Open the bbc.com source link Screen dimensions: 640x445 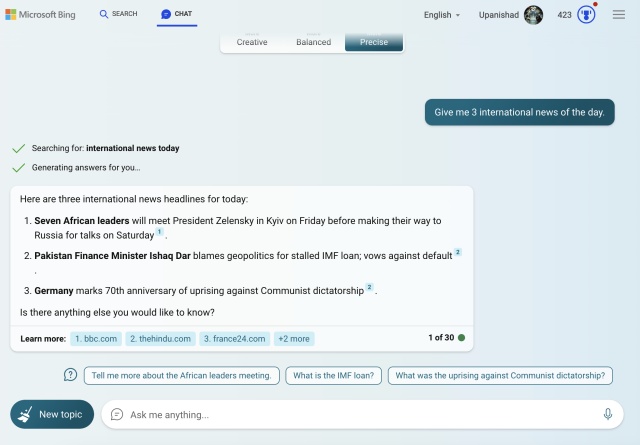[96, 339]
